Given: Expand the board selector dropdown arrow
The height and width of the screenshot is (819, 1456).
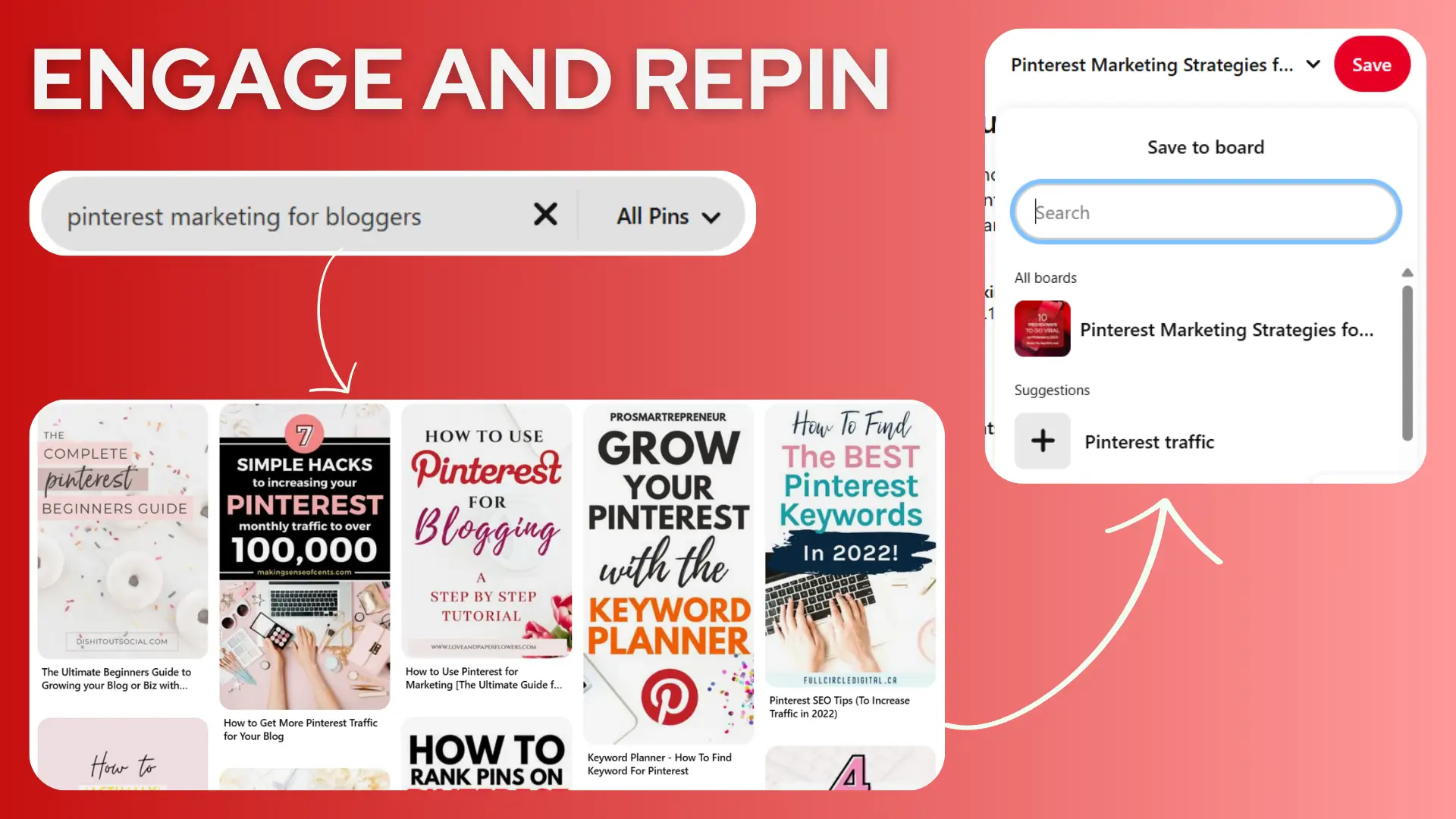Looking at the screenshot, I should [1314, 65].
